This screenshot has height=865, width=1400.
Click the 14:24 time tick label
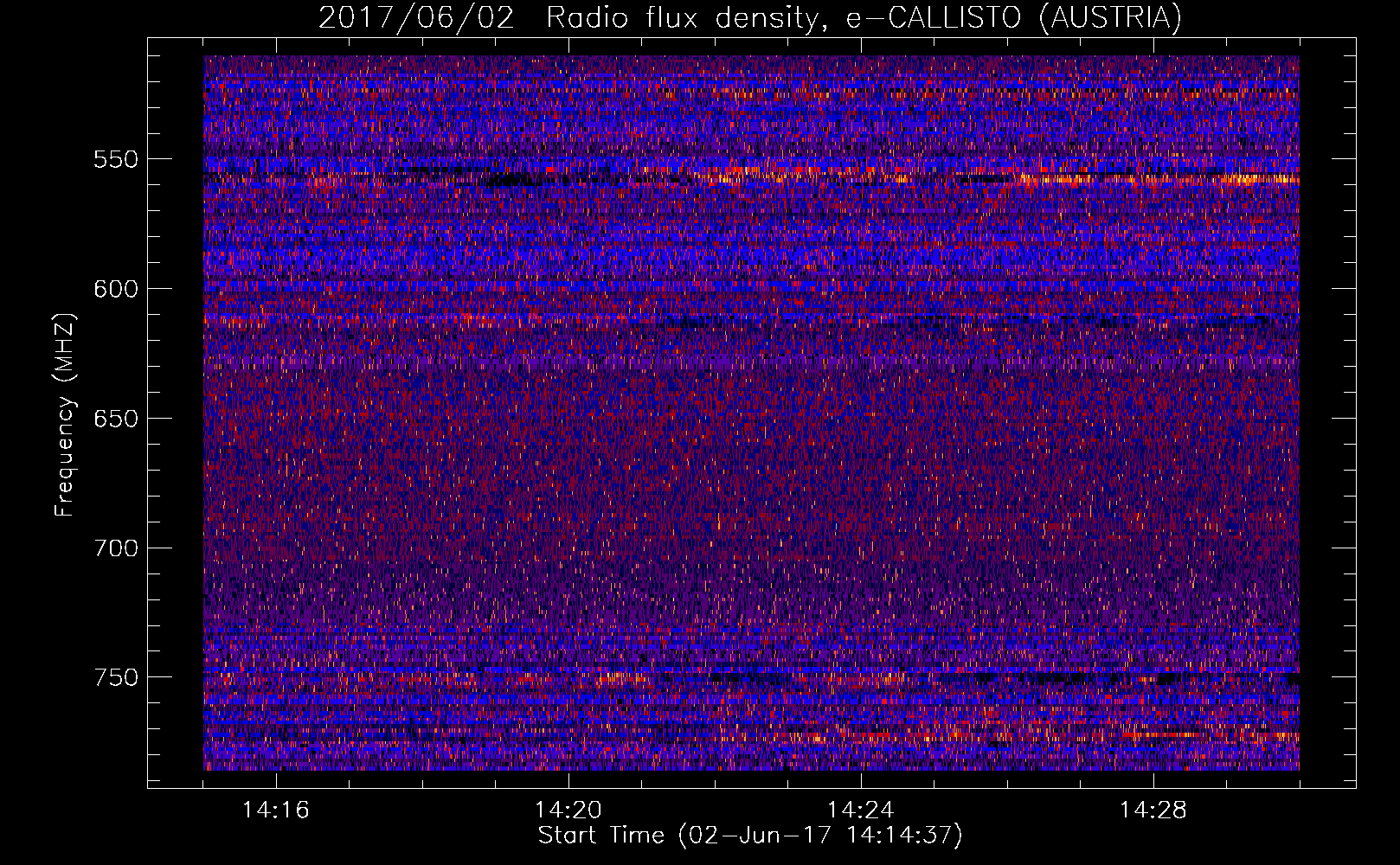861,811
